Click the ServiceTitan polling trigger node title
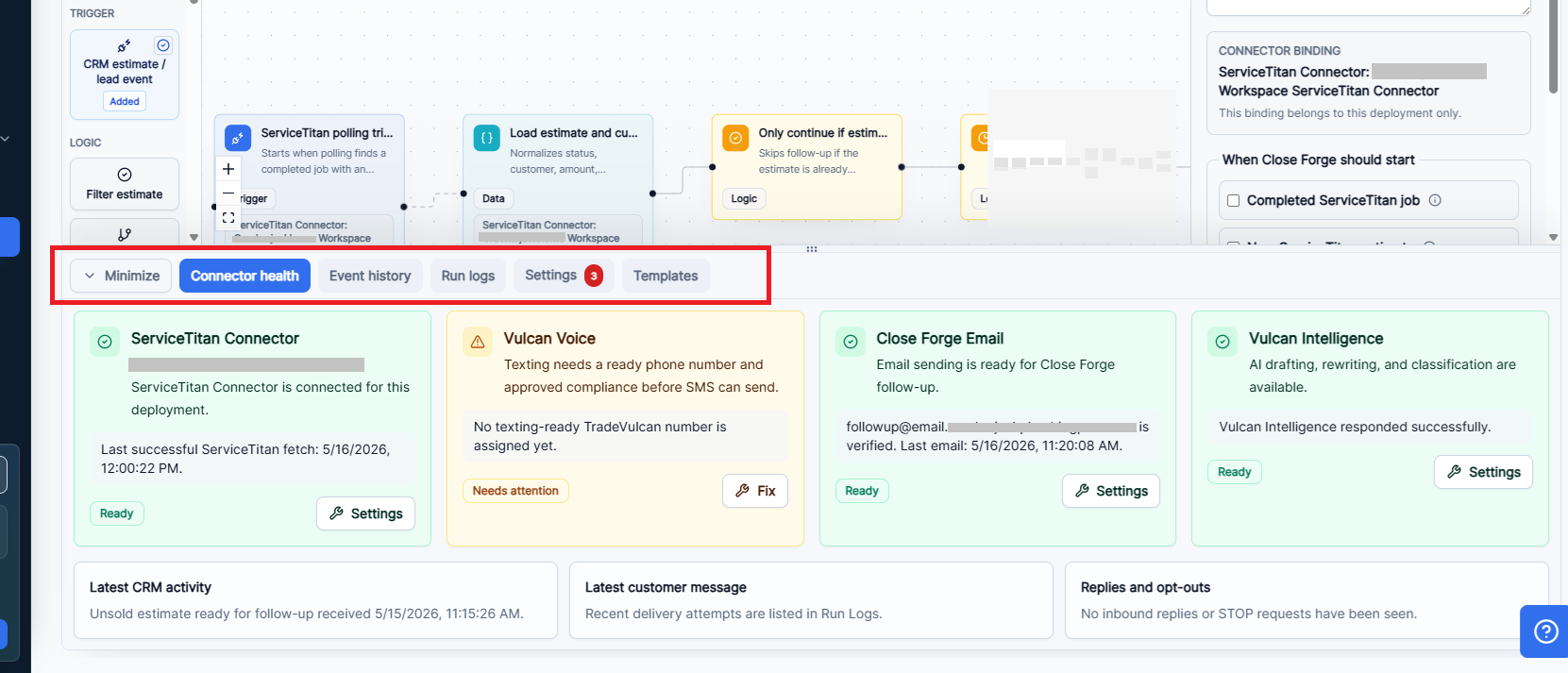Image resolution: width=1568 pixels, height=673 pixels. 327,133
